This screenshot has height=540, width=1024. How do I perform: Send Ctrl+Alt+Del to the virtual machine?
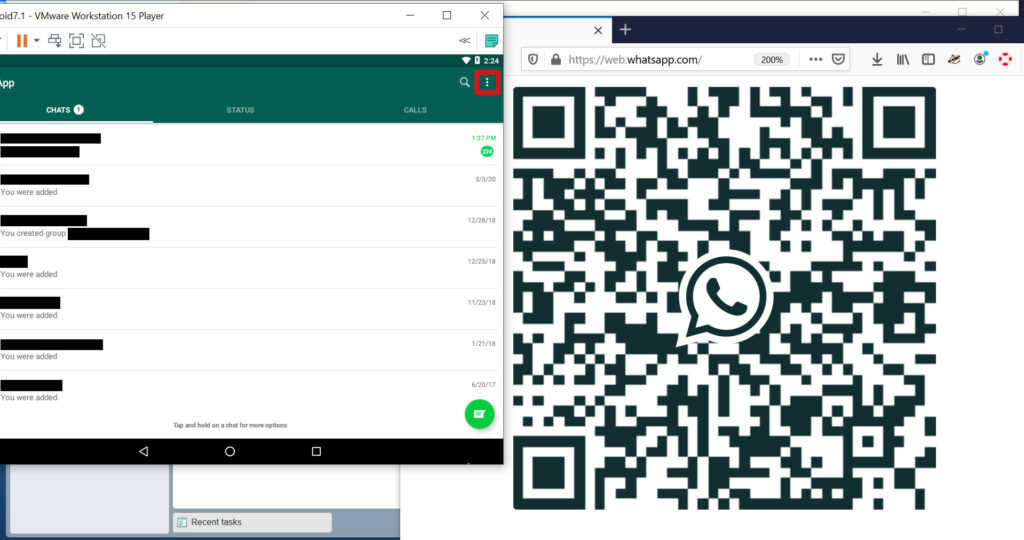55,40
